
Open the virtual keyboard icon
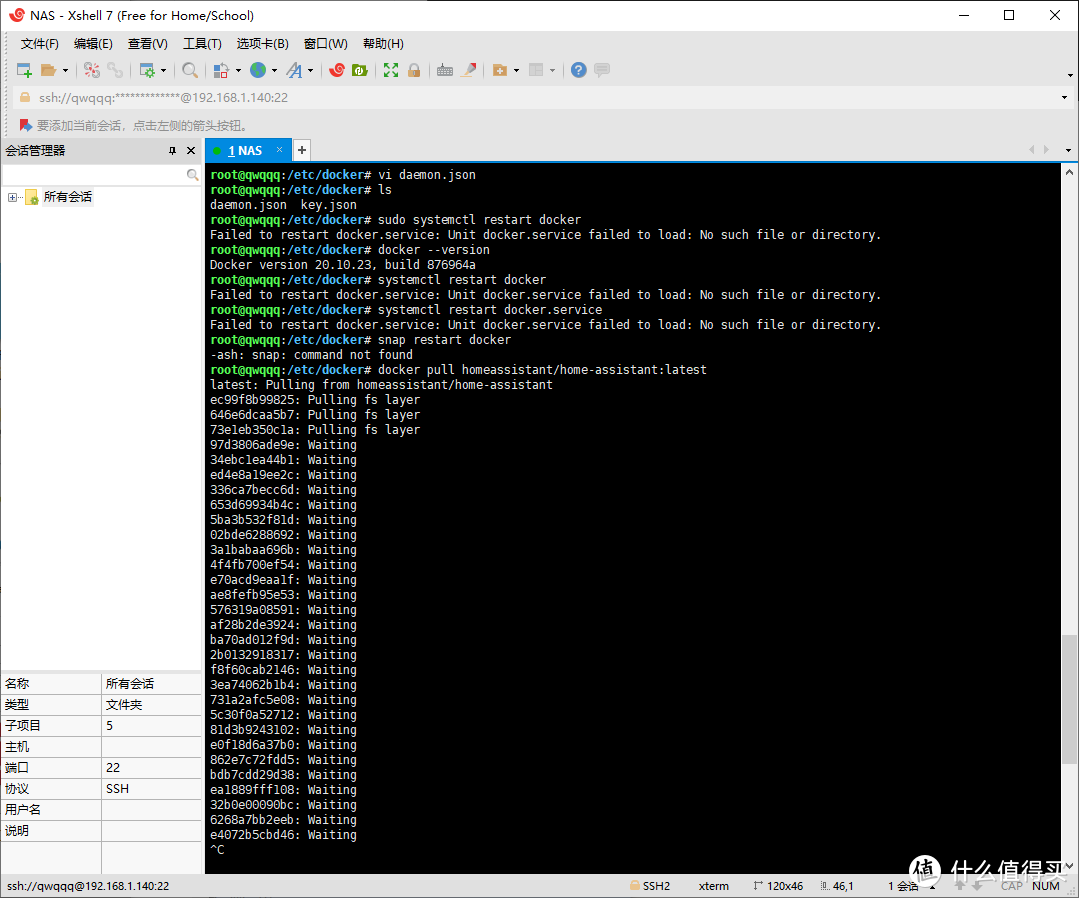445,70
